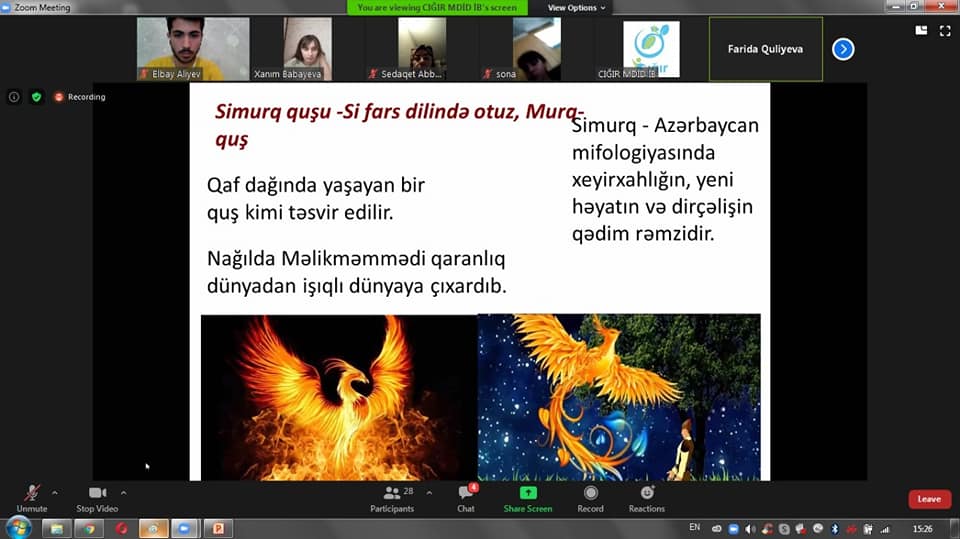960x539 pixels.
Task: Click the fire phoenix image on the slide
Action: click(x=339, y=398)
